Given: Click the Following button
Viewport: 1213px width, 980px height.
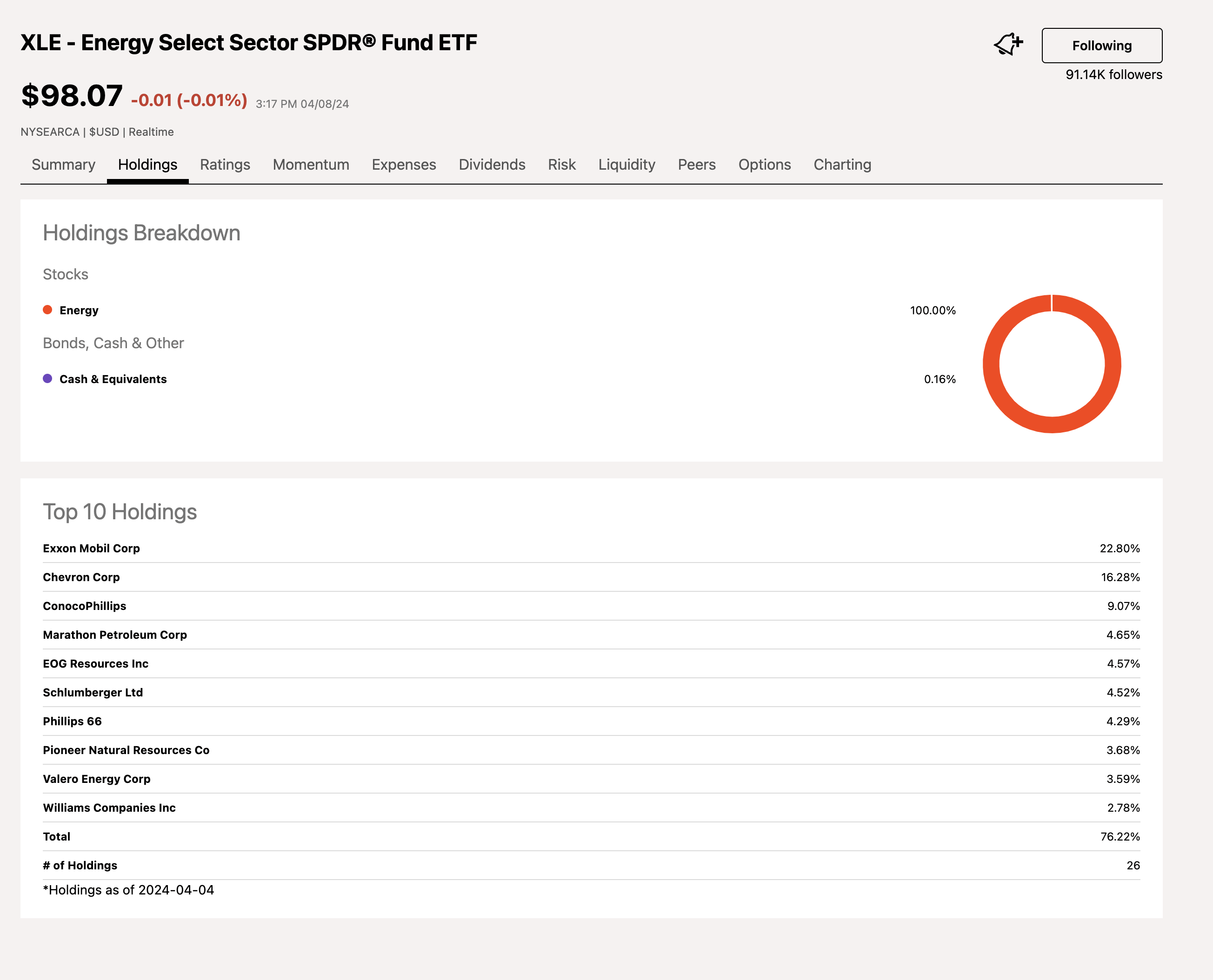Looking at the screenshot, I should tap(1101, 46).
